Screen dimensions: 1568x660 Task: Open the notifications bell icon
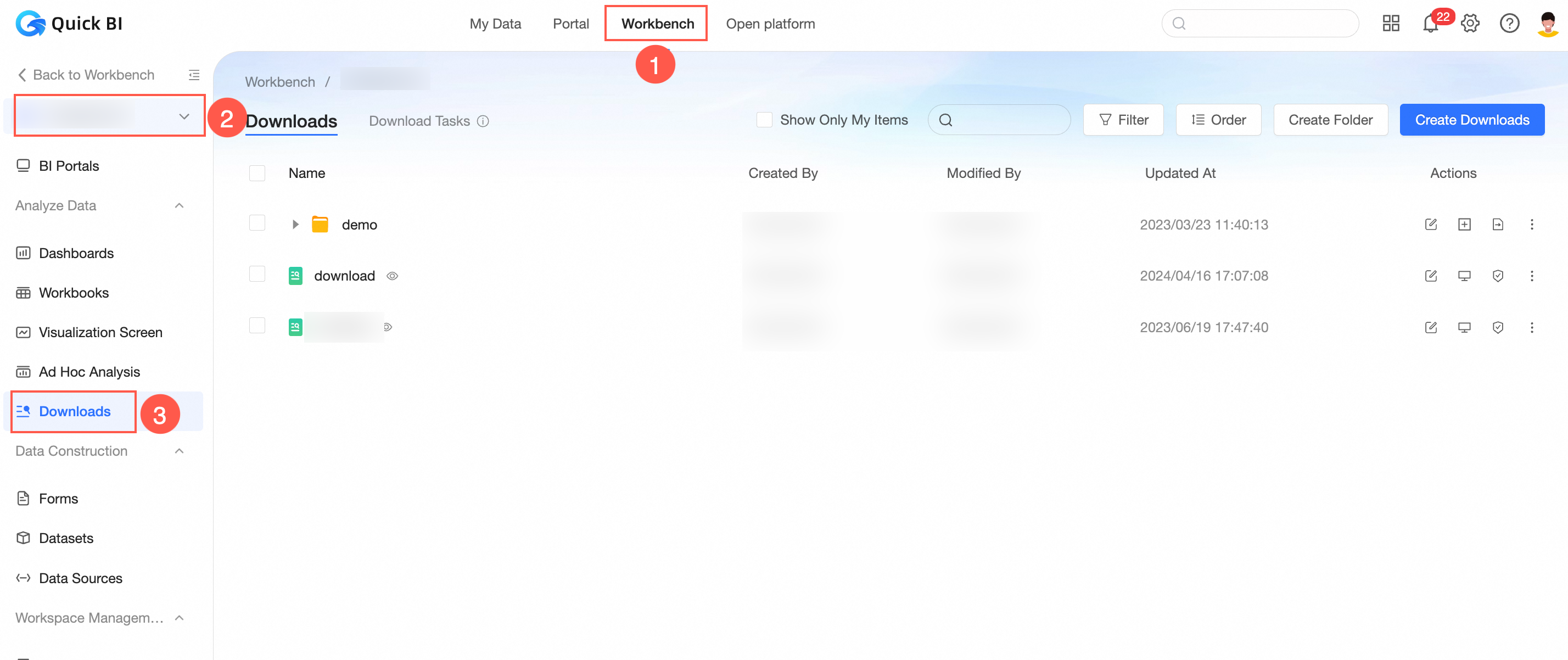click(1430, 24)
